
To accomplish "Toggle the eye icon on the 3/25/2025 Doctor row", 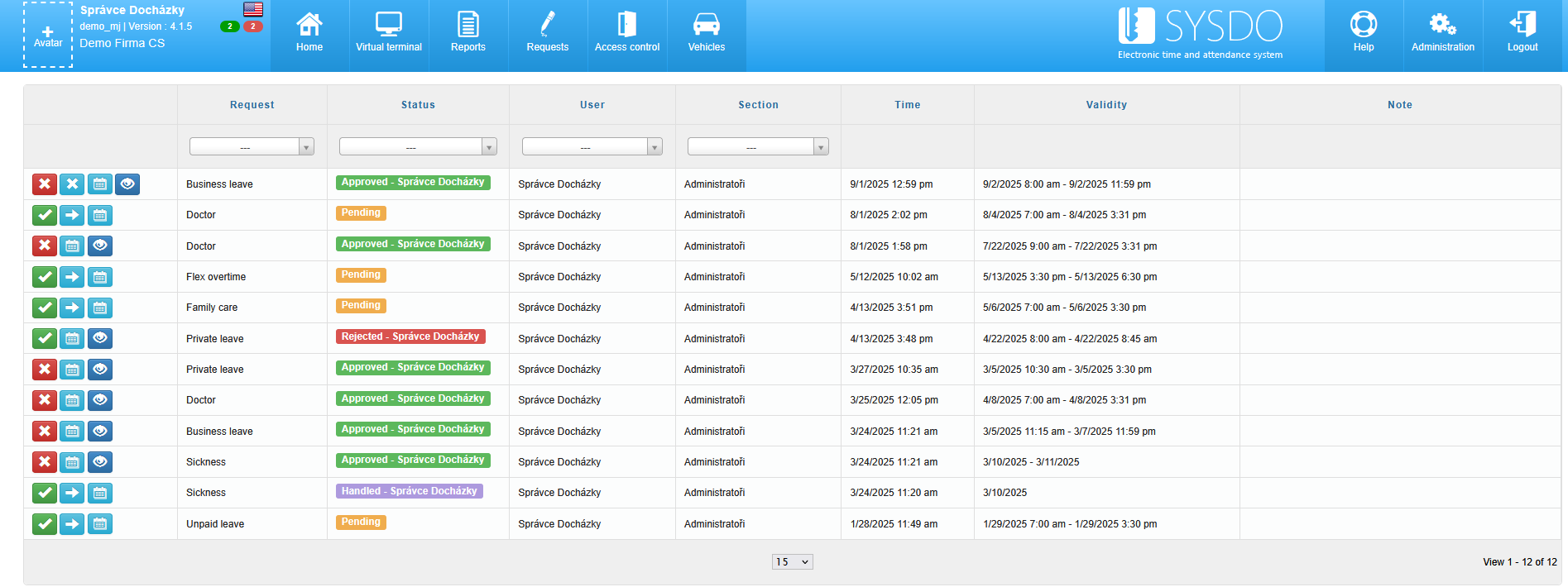I will click(x=100, y=400).
